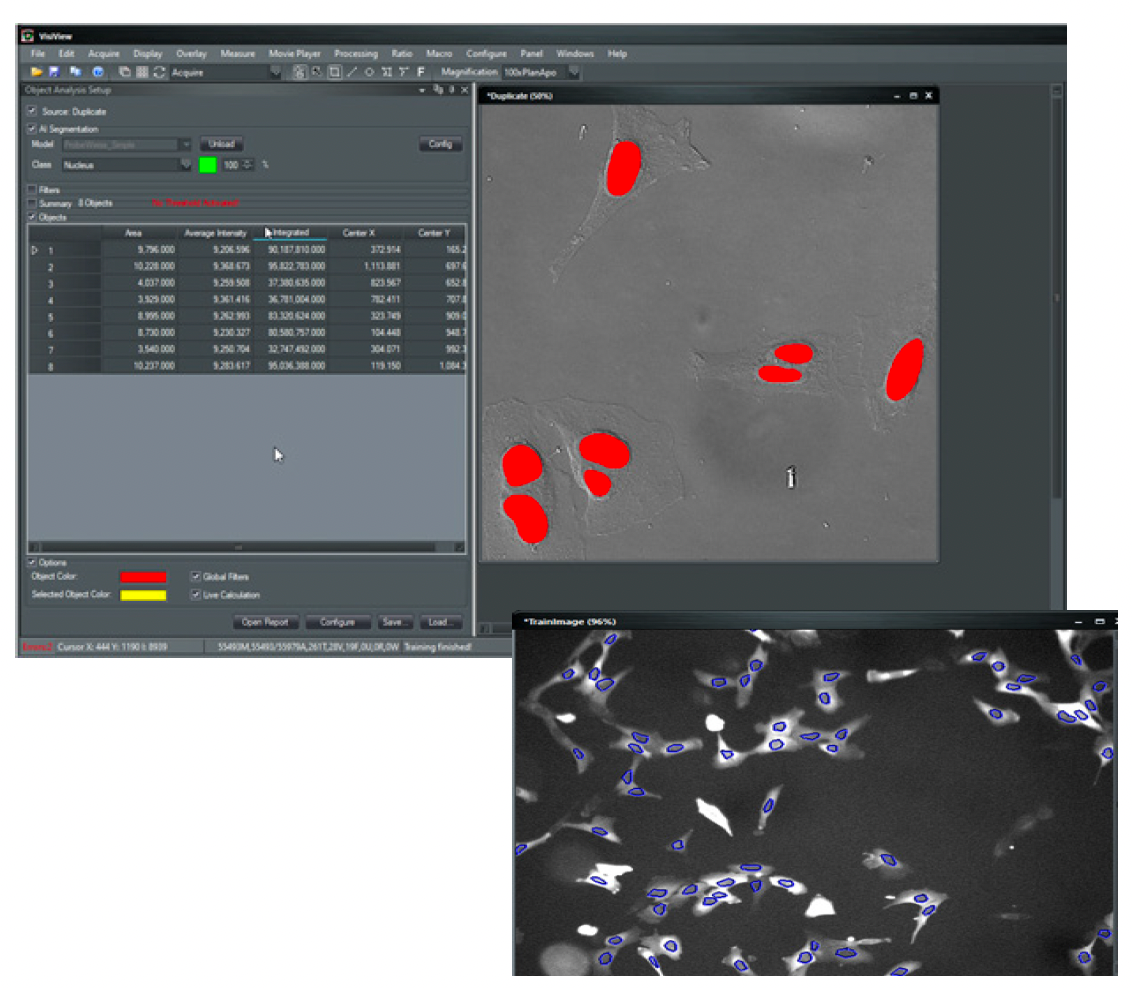Click the Save... button
The height and width of the screenshot is (988, 1132).
(394, 622)
